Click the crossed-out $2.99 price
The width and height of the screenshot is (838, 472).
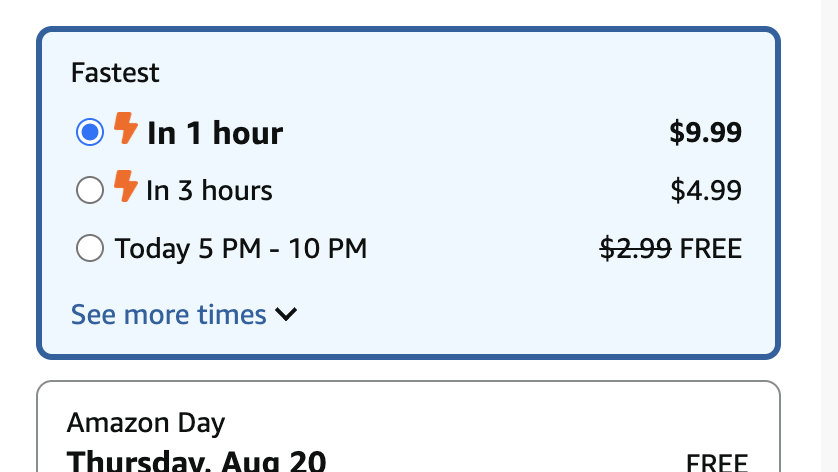point(635,249)
